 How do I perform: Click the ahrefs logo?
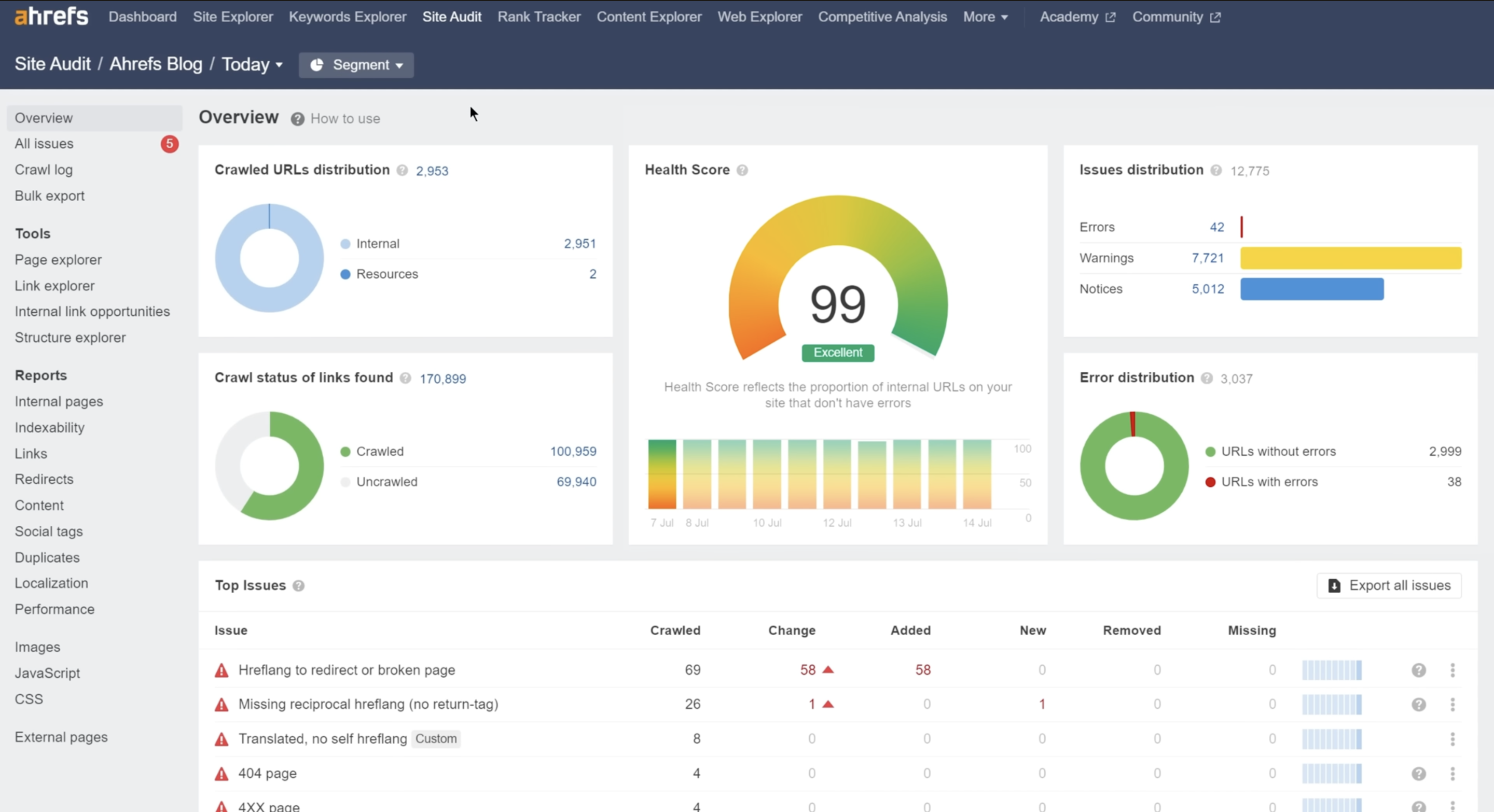pyautogui.click(x=51, y=16)
